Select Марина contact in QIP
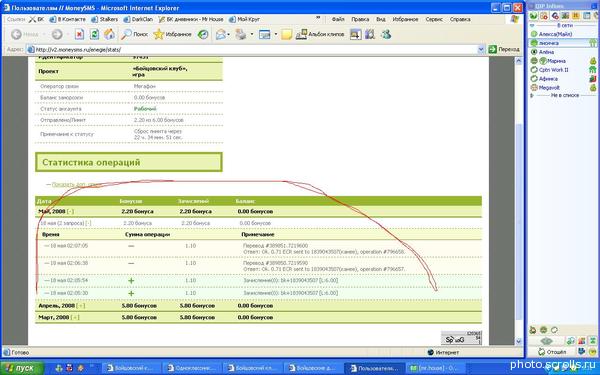Screen dimensions: 600x375 coord(556,61)
